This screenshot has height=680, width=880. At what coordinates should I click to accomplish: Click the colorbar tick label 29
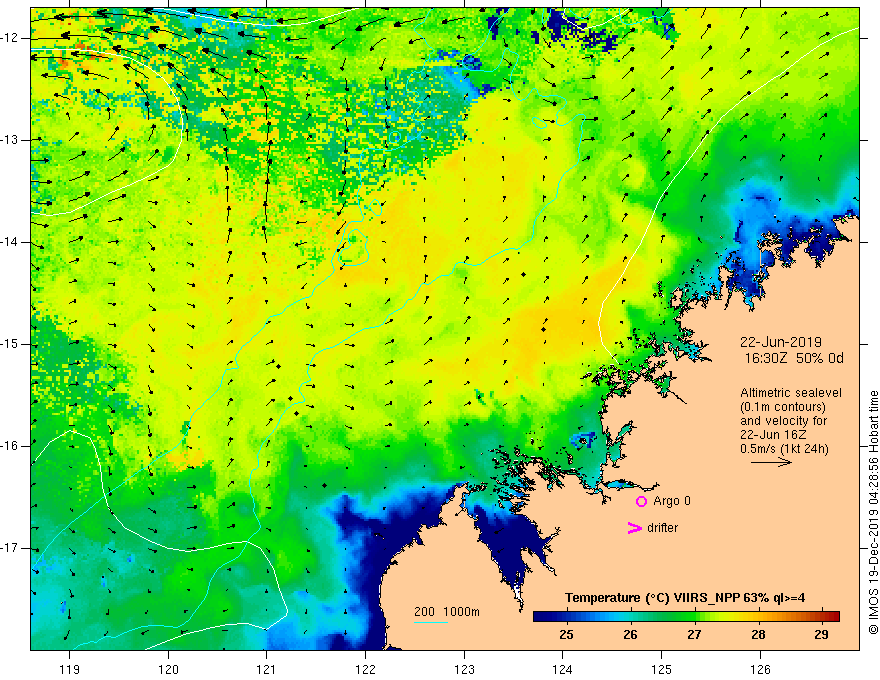click(x=821, y=635)
